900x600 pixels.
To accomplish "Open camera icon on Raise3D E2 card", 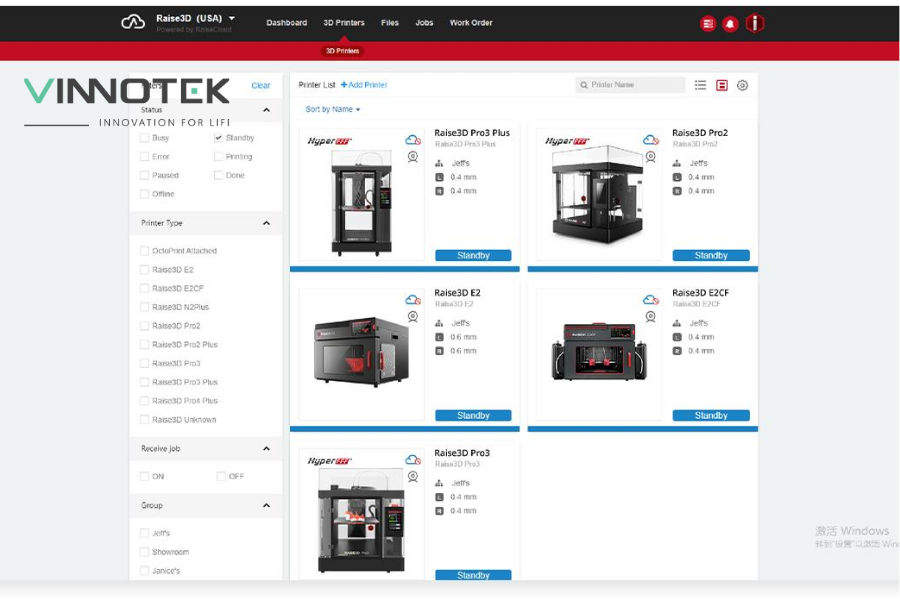I will pyautogui.click(x=413, y=316).
